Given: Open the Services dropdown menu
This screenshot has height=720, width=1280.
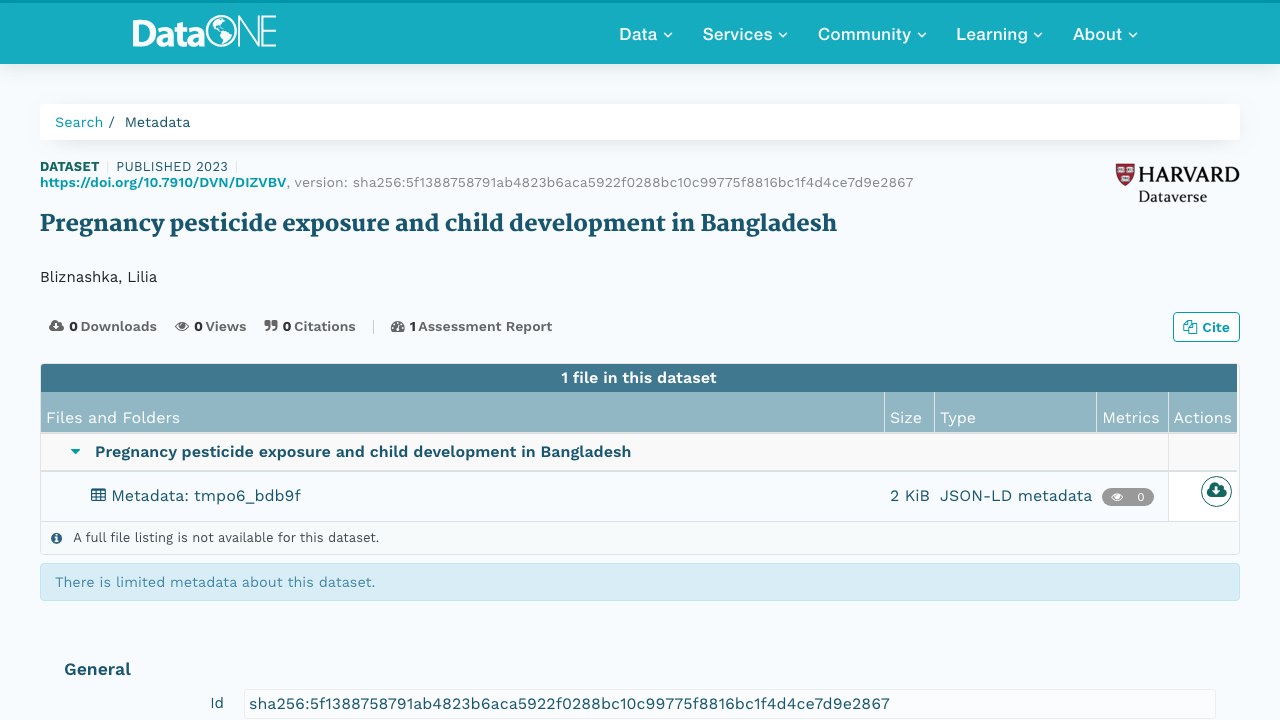Looking at the screenshot, I should [745, 34].
